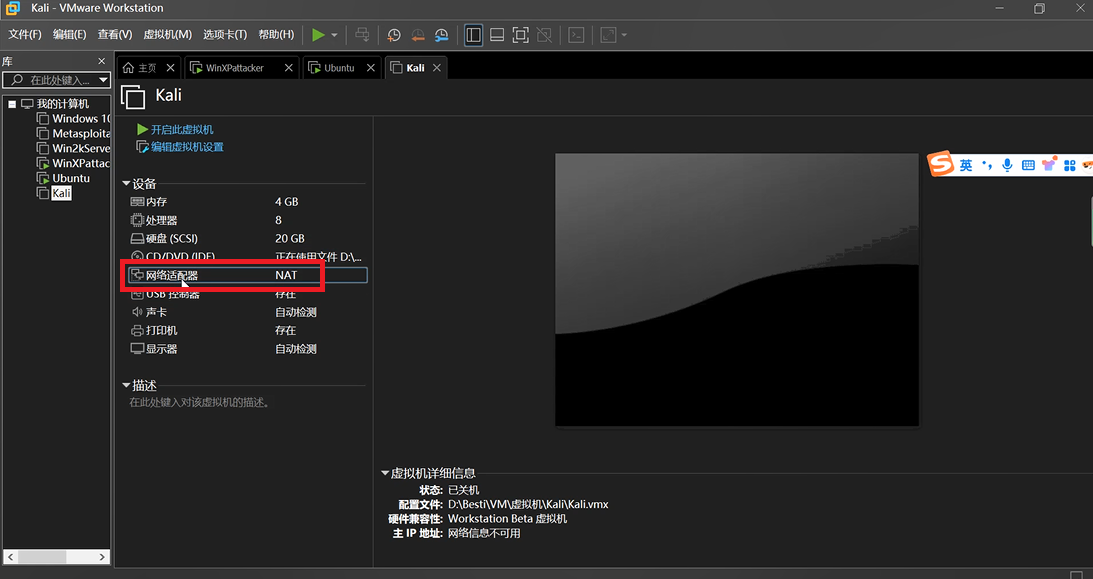Open the 查看(V) menu
The height and width of the screenshot is (579, 1093).
click(x=115, y=34)
